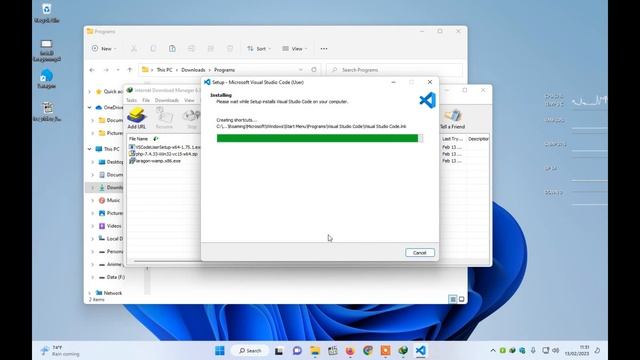Click This PC in the address breadcrumb
This screenshot has height=360, width=640.
tap(164, 70)
